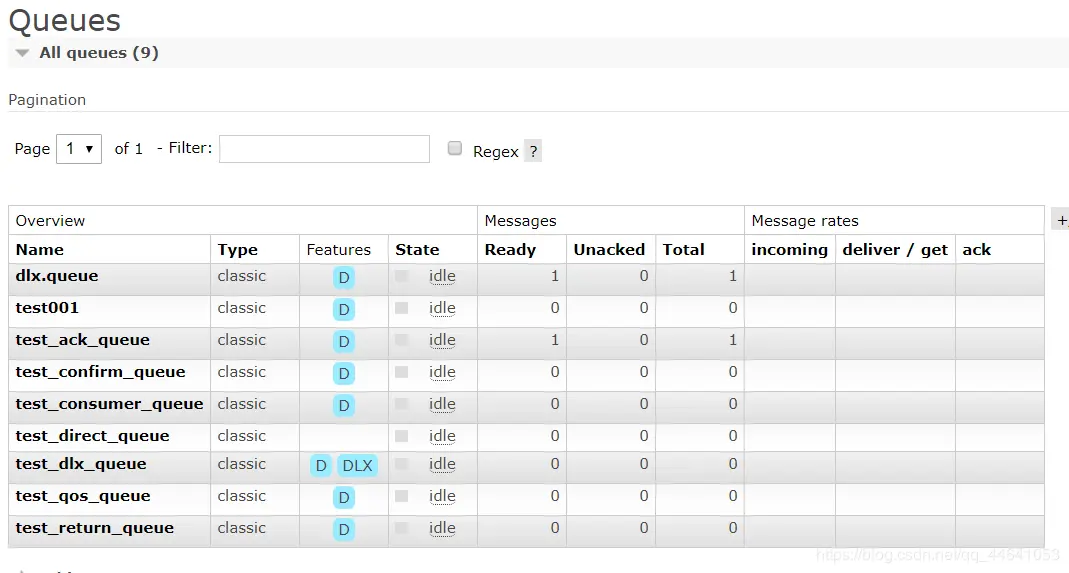Sort queues by Total messages column
Image resolution: width=1069 pixels, height=573 pixels.
tap(684, 250)
